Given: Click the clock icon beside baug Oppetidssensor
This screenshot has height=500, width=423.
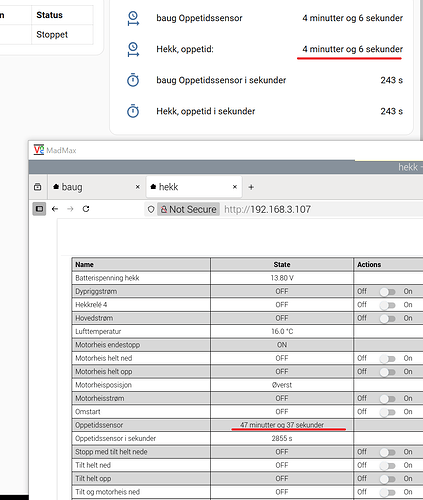Looking at the screenshot, I should pos(133,18).
